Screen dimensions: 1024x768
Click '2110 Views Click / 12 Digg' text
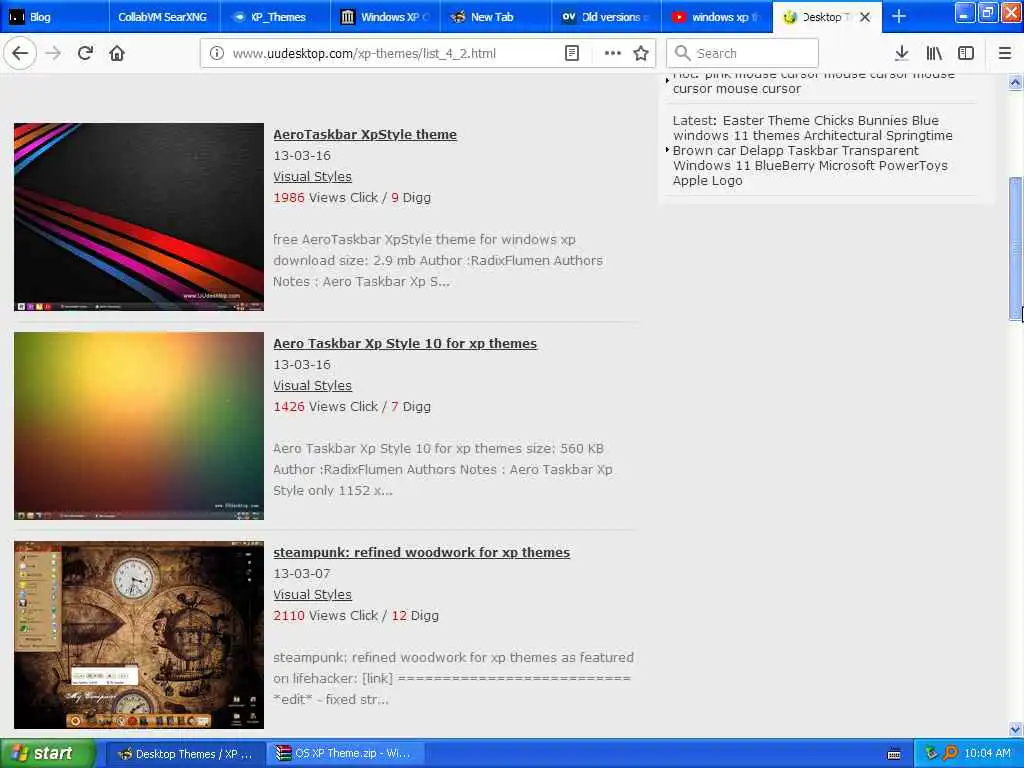[356, 615]
